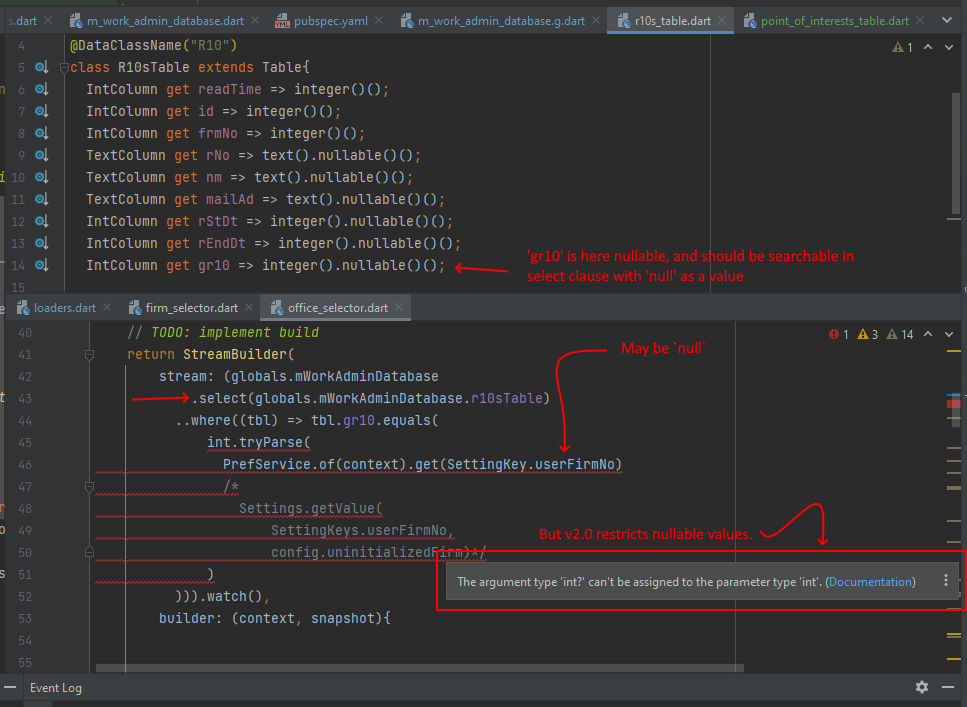This screenshot has width=967, height=707.
Task: Click SettingKey.userFirmNo on line 46
Action: point(531,465)
